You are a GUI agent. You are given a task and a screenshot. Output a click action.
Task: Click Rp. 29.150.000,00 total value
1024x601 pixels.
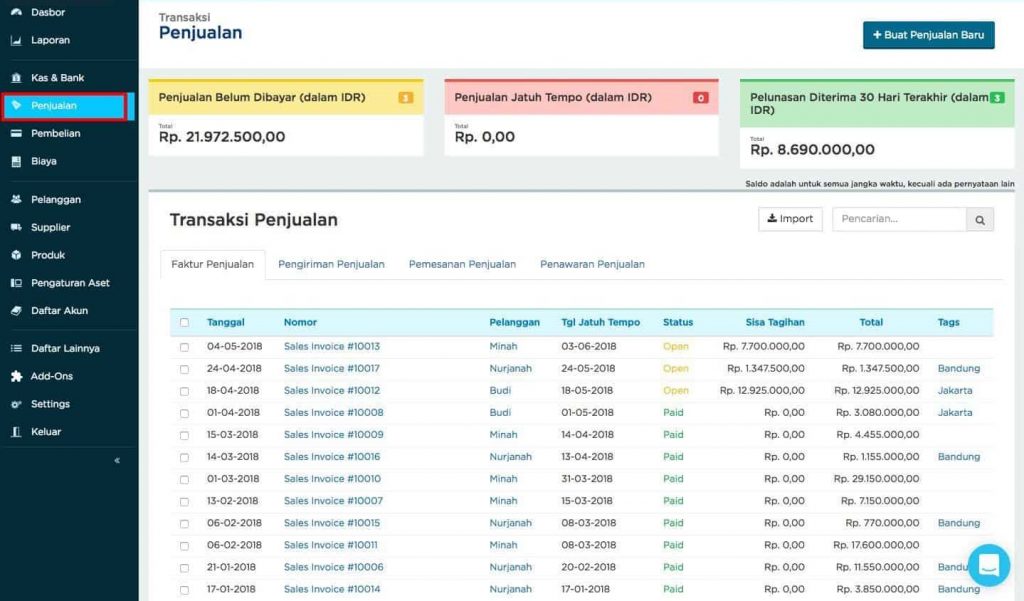click(876, 479)
